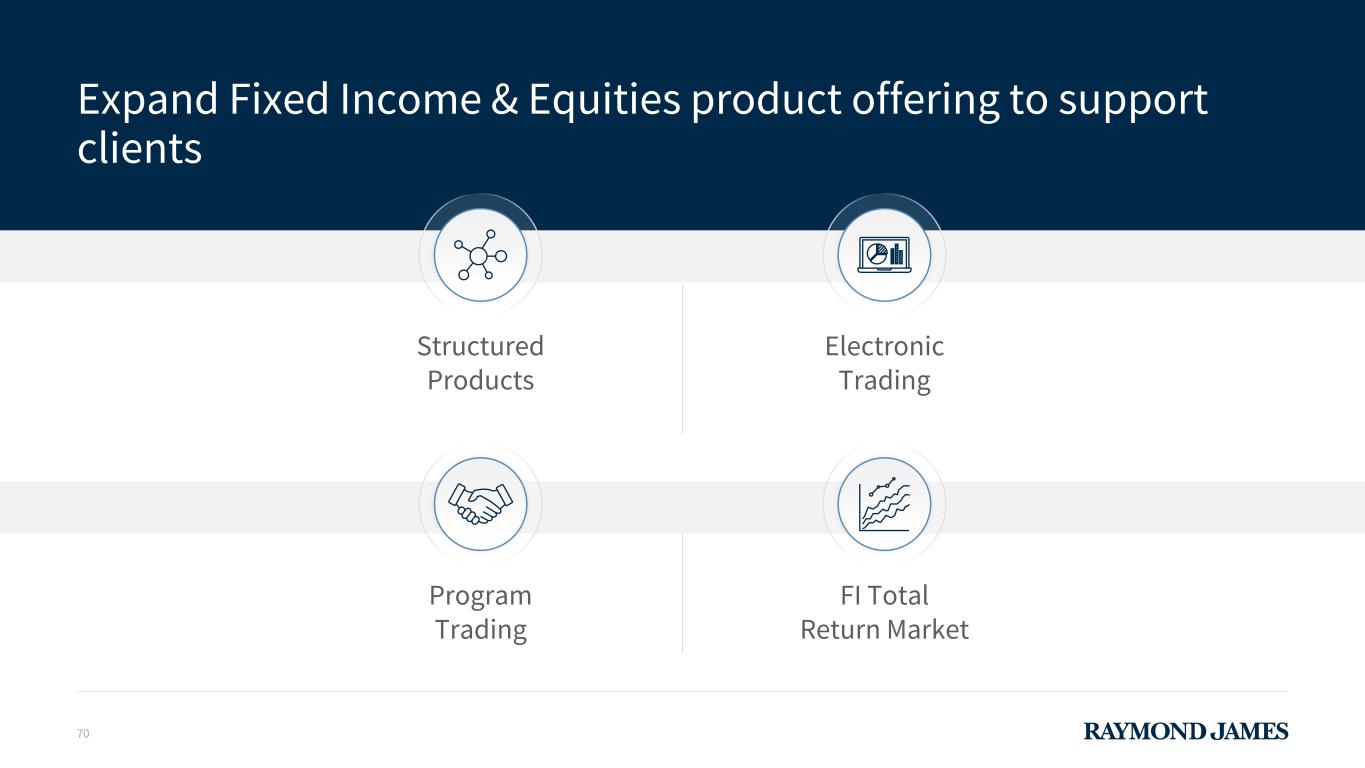The height and width of the screenshot is (768, 1365).
Task: Click the gray band behind the handshake icon
Action: pos(200,507)
